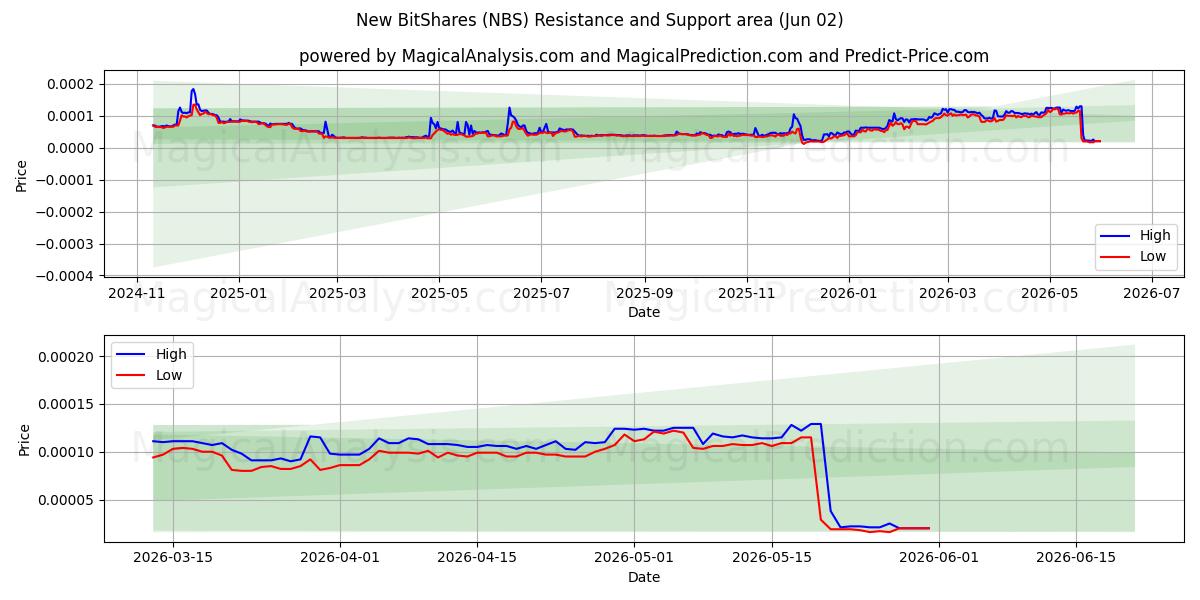The width and height of the screenshot is (1200, 600).
Task: Click the '-0.0001' upper y-axis tick
Action: [x=66, y=180]
